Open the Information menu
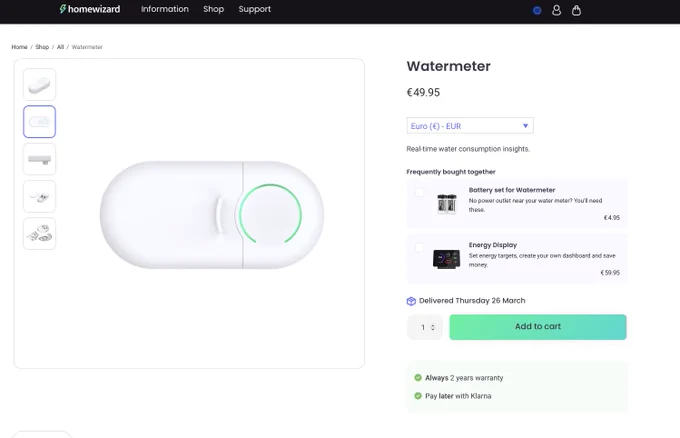This screenshot has height=438, width=680. point(165,9)
